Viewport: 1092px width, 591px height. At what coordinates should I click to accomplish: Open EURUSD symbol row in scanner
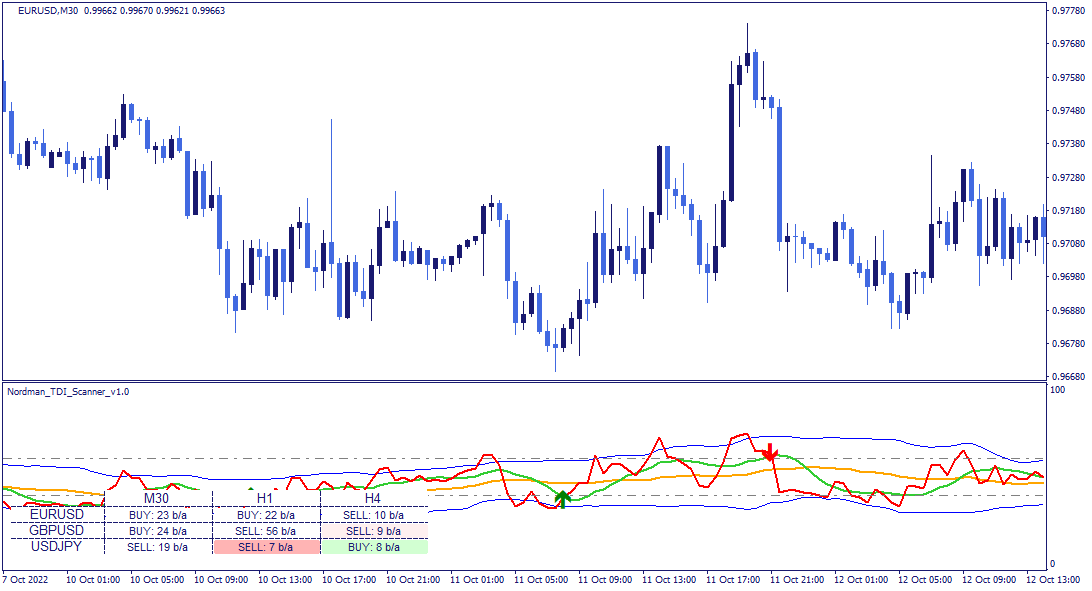(x=56, y=514)
